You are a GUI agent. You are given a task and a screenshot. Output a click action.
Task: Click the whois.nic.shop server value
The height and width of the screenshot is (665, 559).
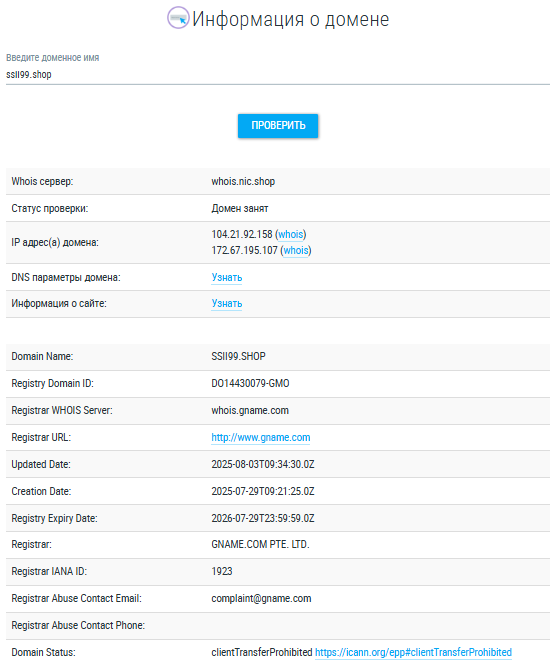coord(243,182)
